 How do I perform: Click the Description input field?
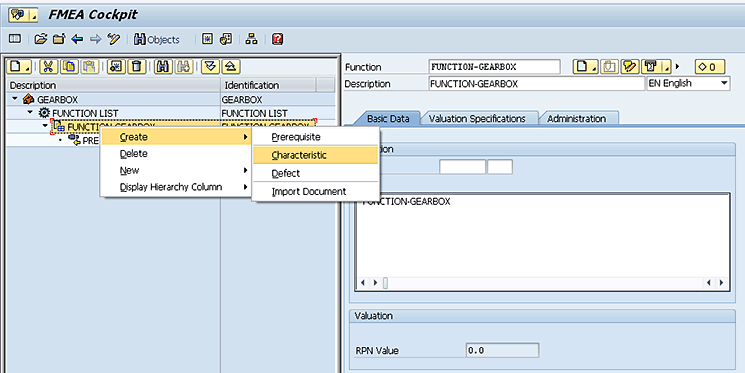click(x=536, y=84)
